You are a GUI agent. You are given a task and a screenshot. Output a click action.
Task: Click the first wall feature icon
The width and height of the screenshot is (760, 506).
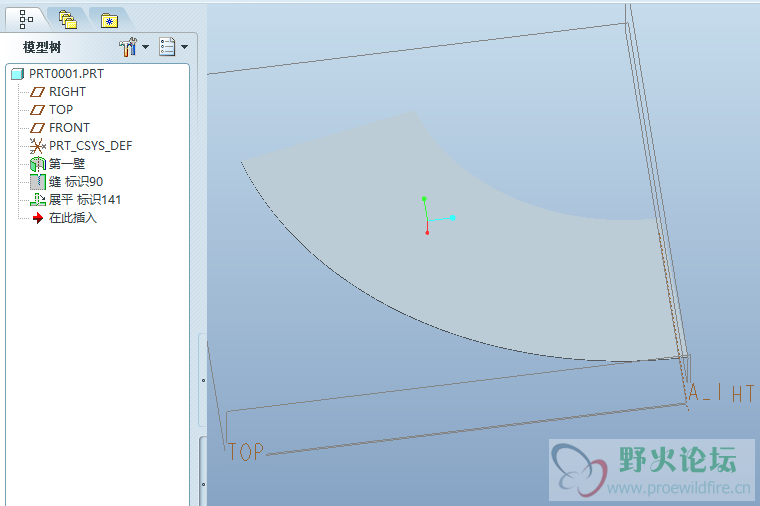click(38, 164)
